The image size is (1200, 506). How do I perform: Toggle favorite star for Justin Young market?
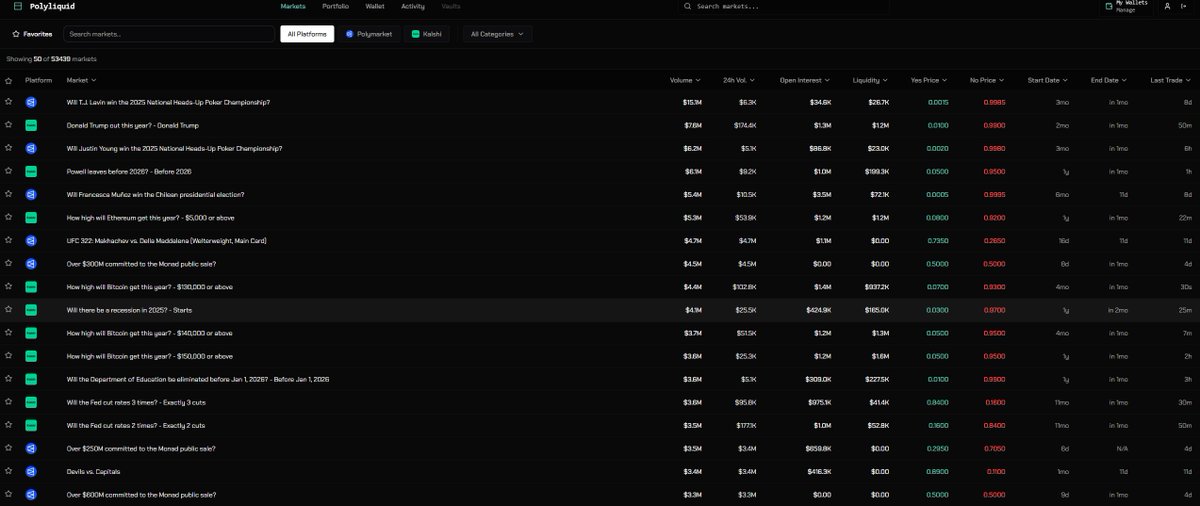[9, 148]
